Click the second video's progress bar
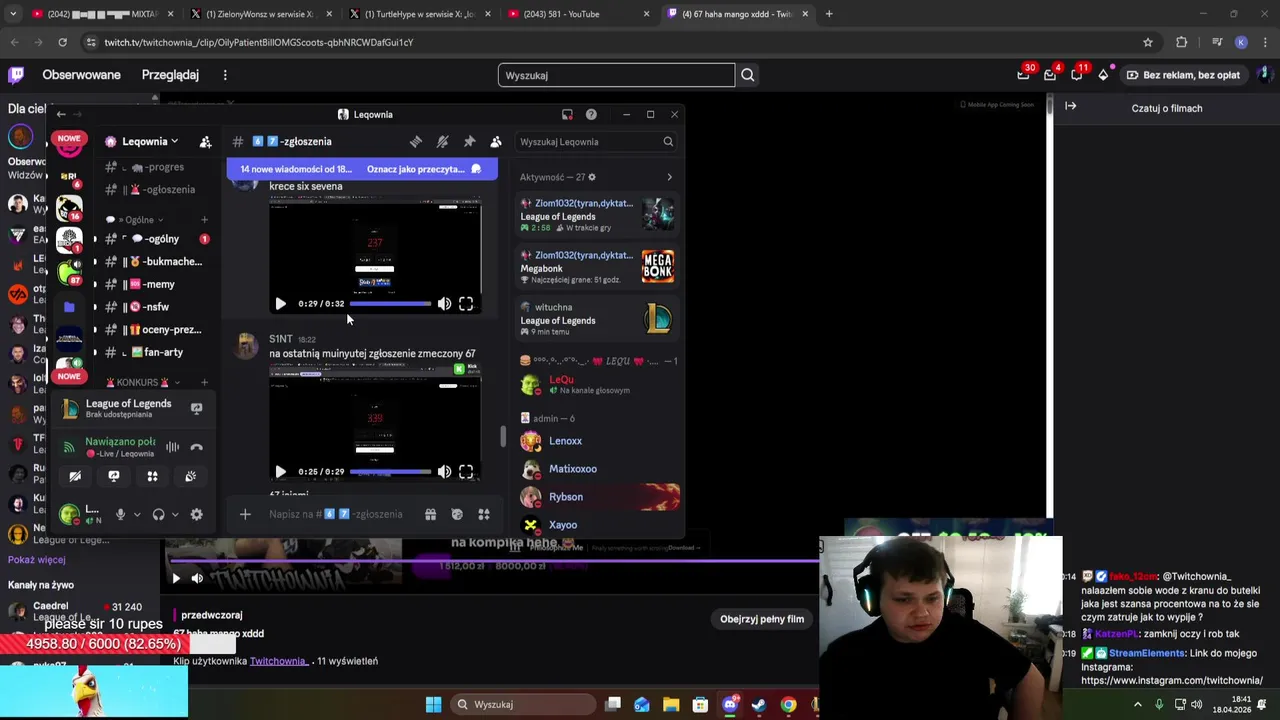Screen dimensions: 1280x720 (391, 472)
